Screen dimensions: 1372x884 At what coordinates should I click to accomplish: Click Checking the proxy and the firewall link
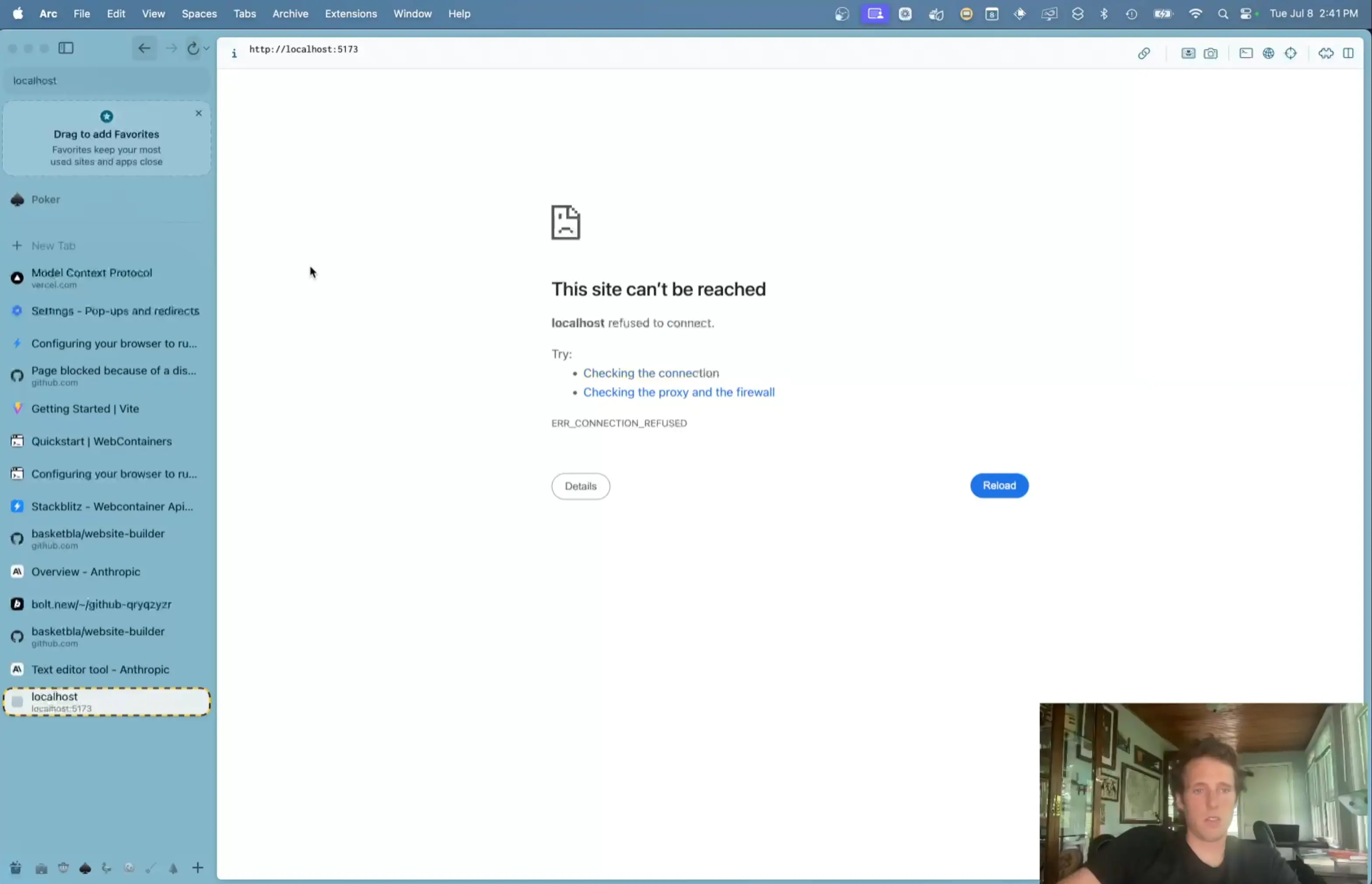click(678, 393)
